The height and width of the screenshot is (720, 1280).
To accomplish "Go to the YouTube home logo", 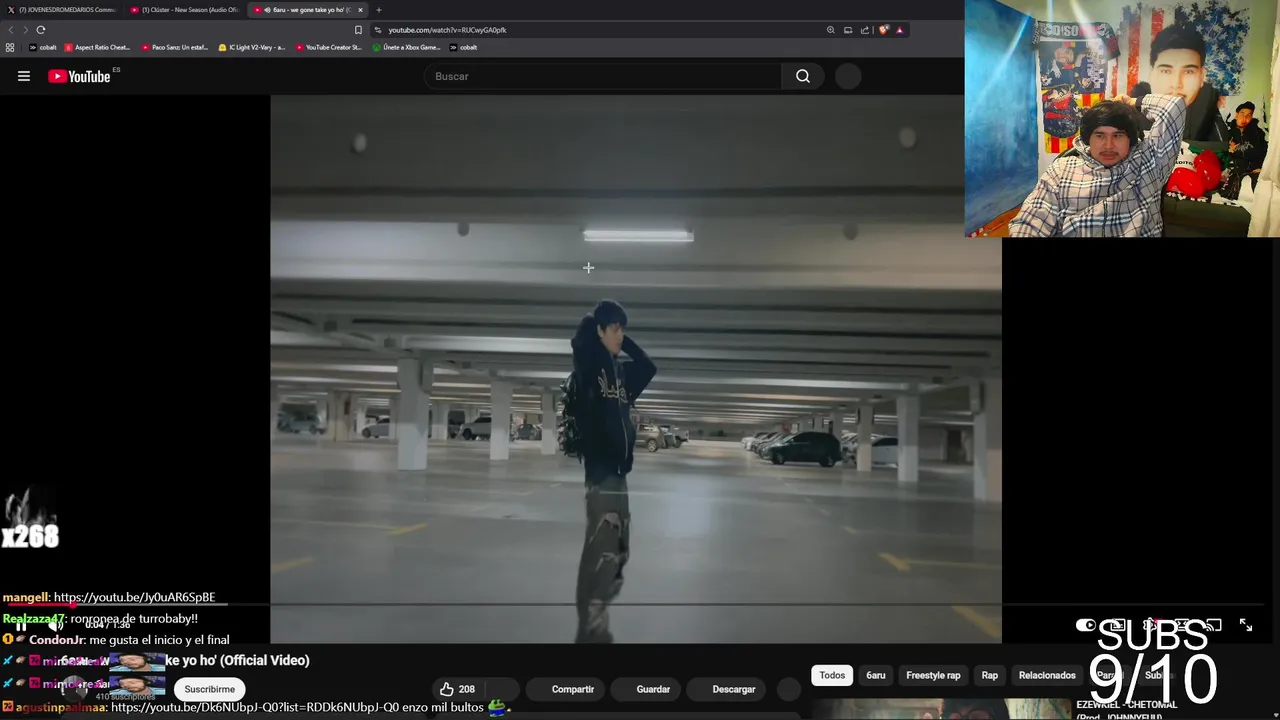I will coord(79,76).
